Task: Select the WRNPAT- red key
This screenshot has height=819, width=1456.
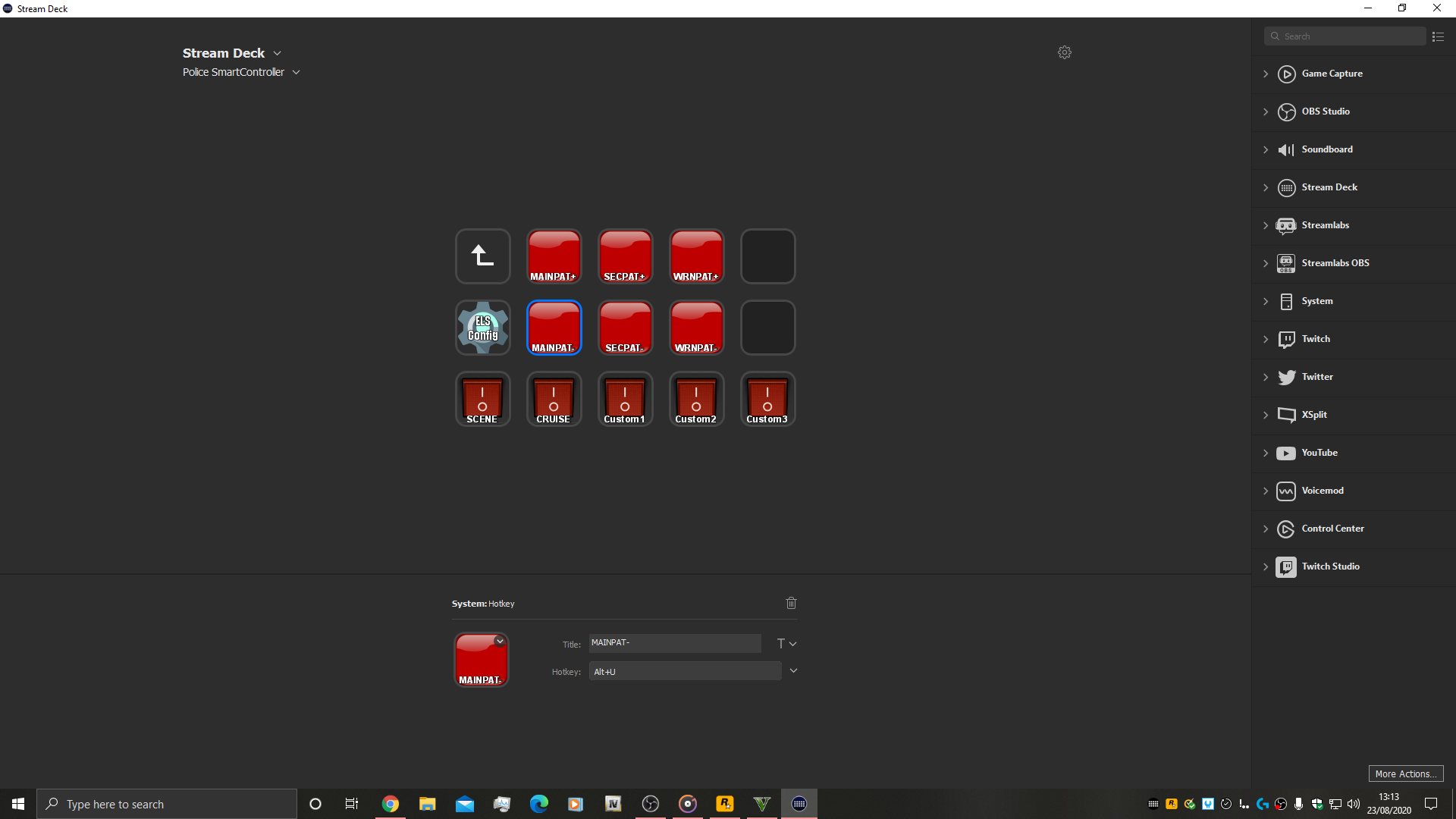Action: 696,328
